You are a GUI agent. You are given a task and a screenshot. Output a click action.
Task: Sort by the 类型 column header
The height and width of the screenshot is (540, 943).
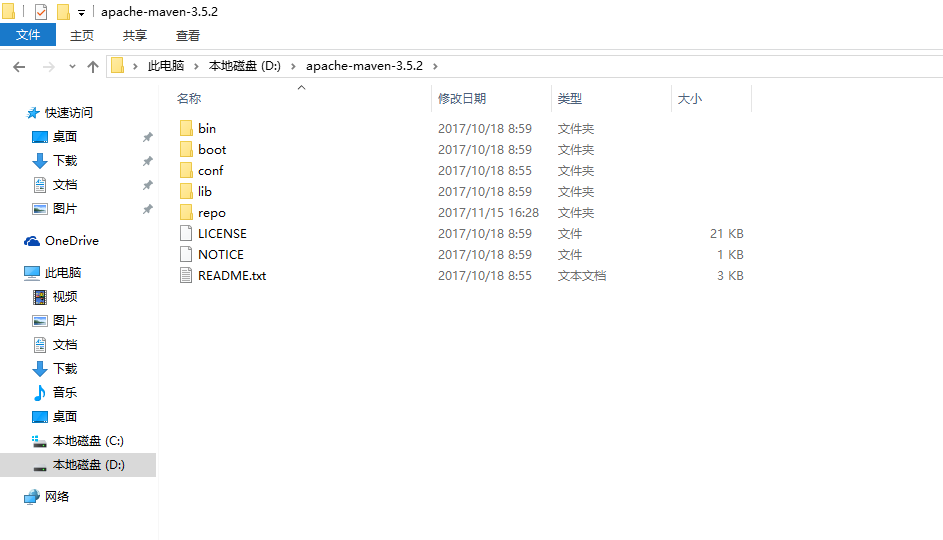(x=570, y=99)
